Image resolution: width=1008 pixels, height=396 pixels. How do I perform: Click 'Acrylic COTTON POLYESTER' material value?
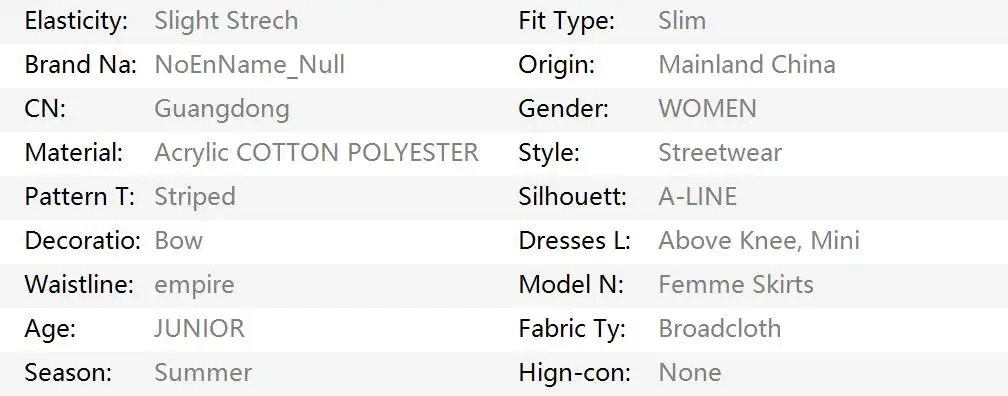pos(316,153)
